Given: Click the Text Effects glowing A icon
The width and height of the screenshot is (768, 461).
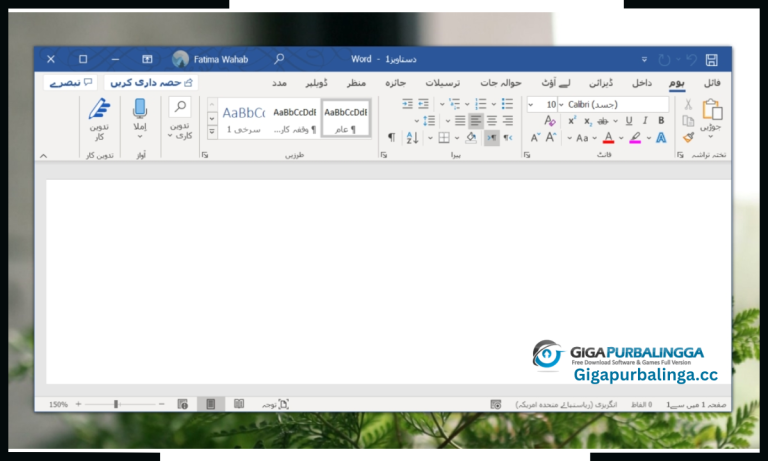Looking at the screenshot, I should [661, 137].
